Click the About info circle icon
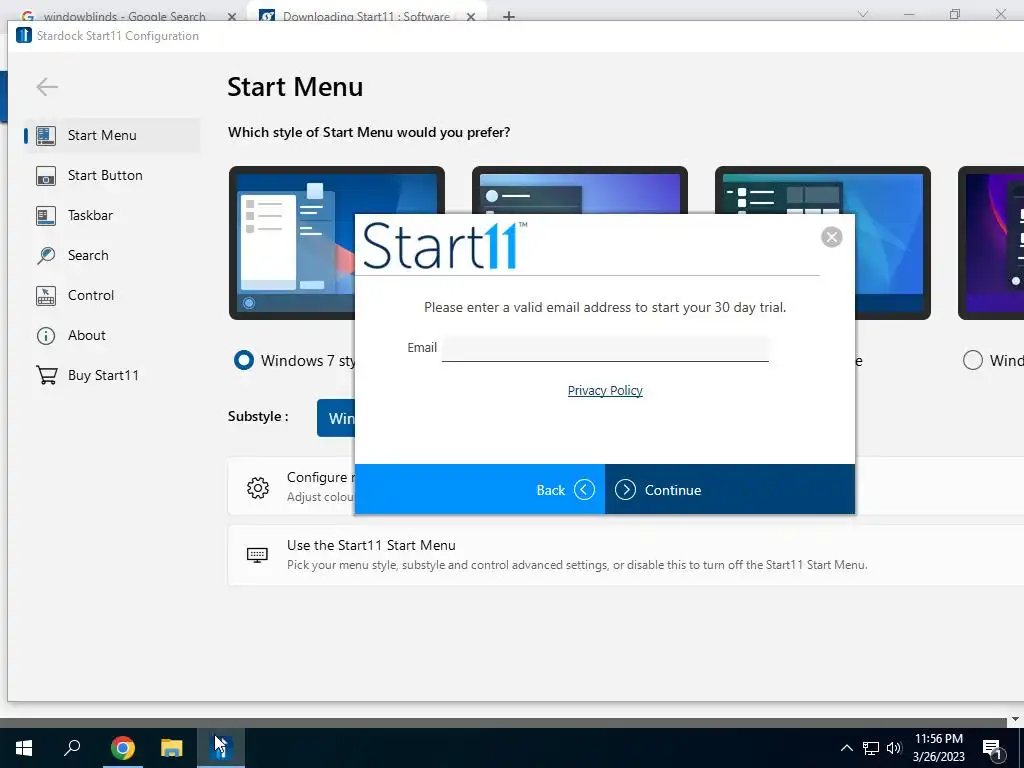Screen dimensions: 1024x768 46,336
